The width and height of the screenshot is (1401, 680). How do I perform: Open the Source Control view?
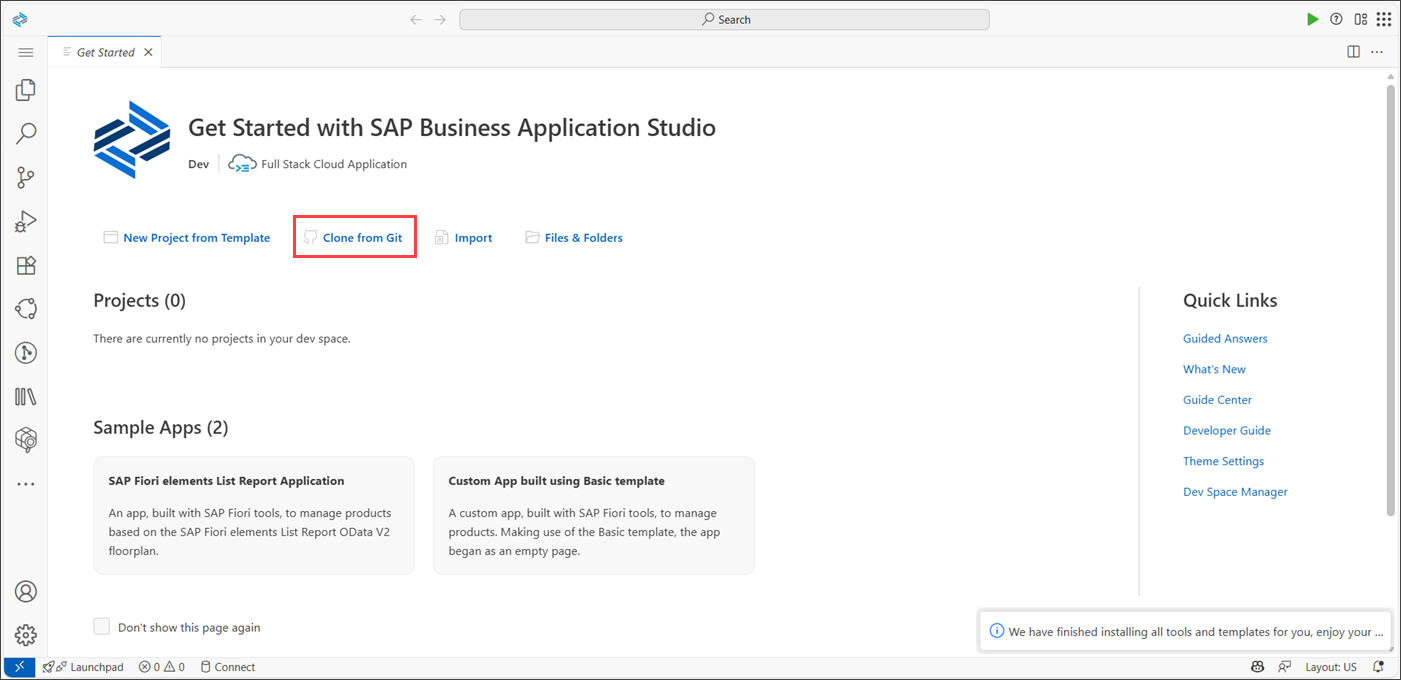[26, 178]
